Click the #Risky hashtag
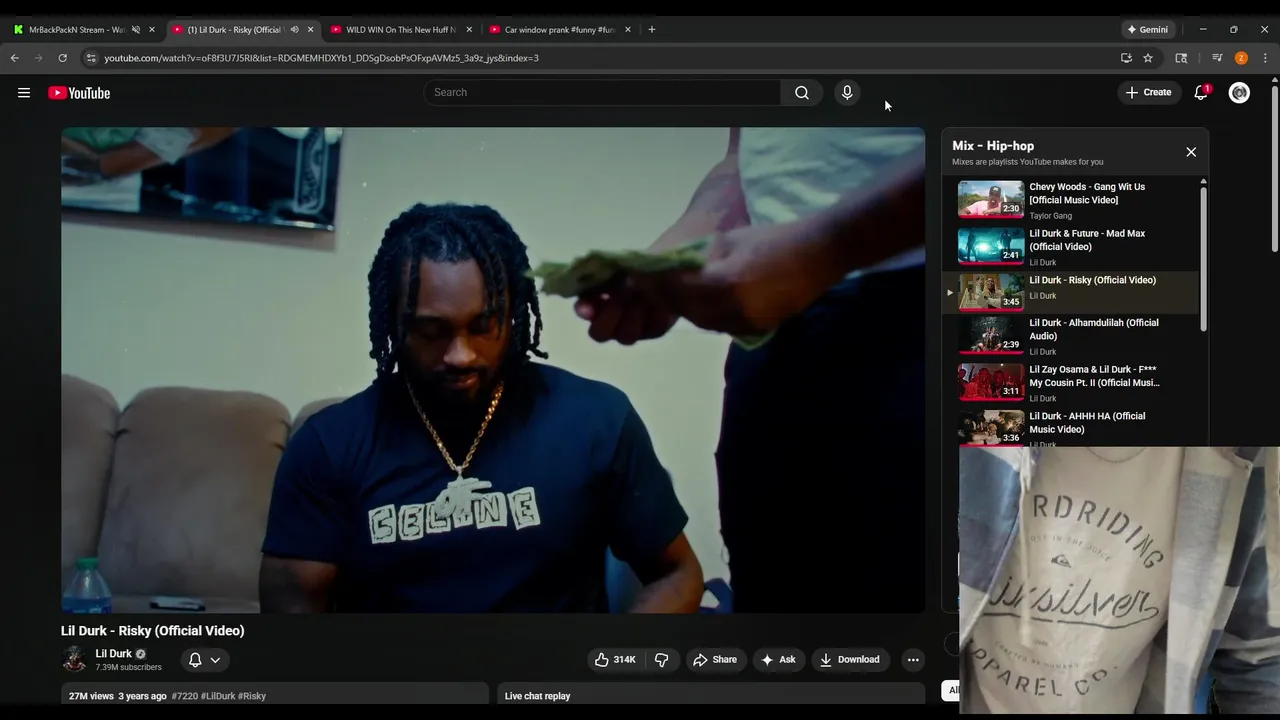The width and height of the screenshot is (1280, 720). [x=252, y=696]
